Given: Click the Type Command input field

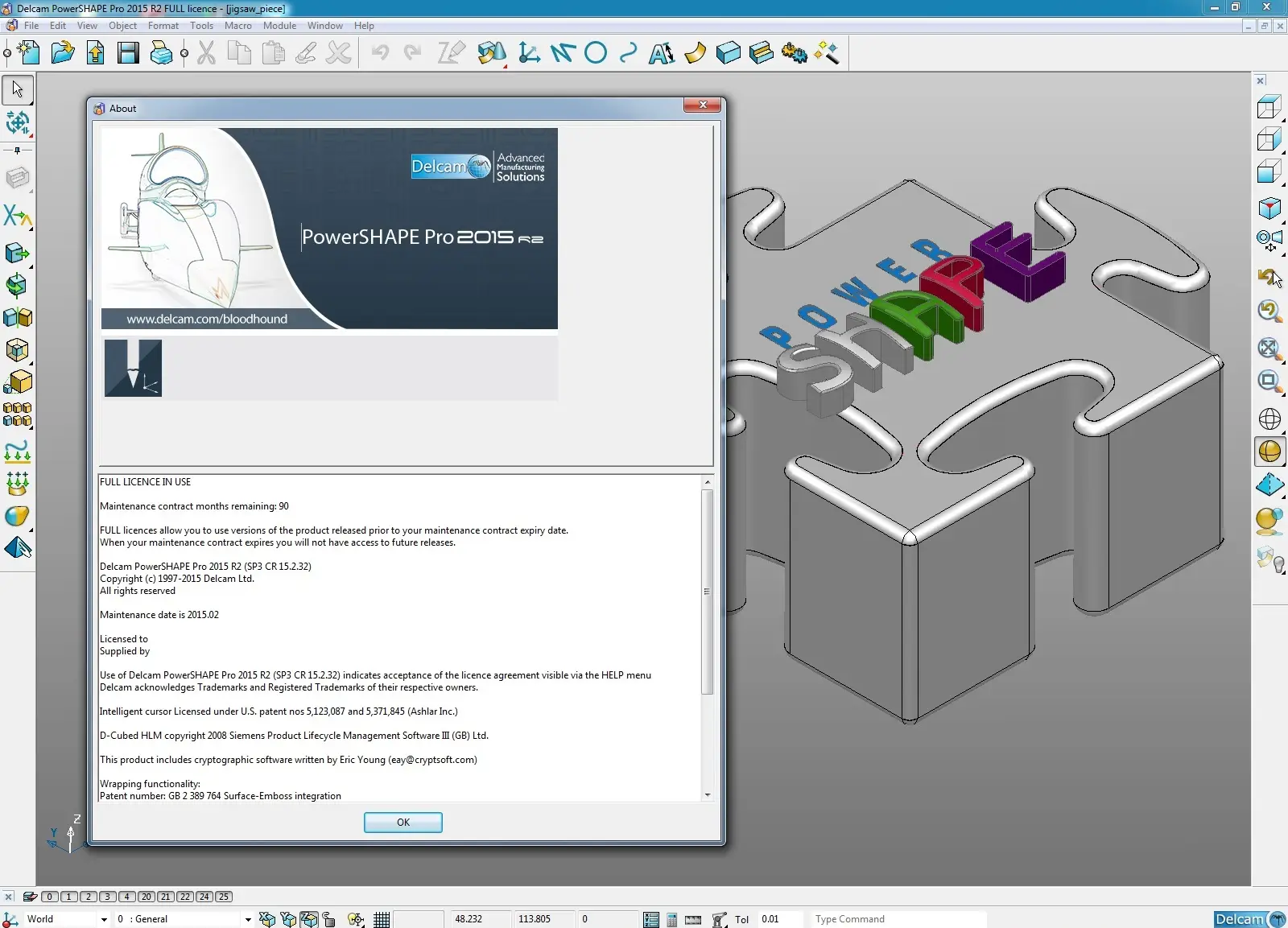Looking at the screenshot, I should [x=899, y=919].
